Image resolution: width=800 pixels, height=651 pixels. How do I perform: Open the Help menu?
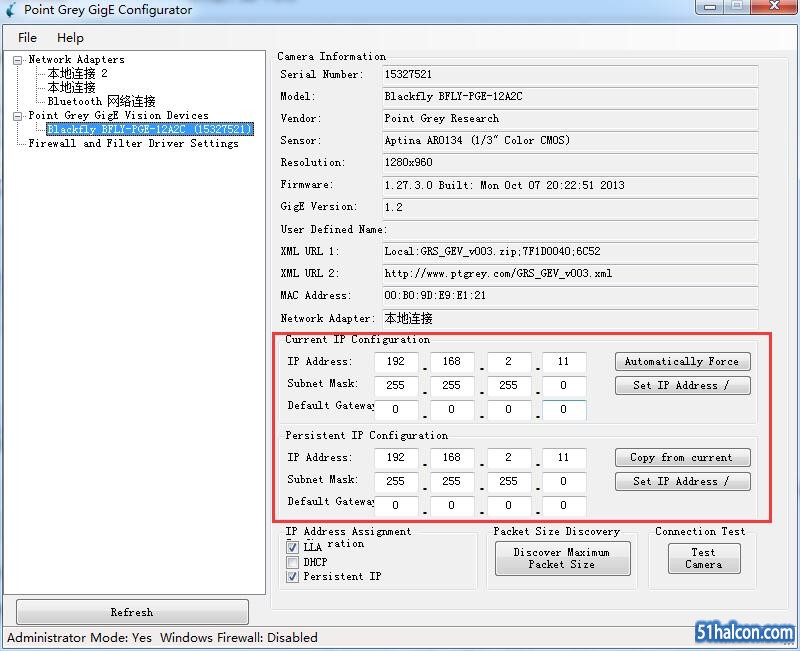coord(70,38)
